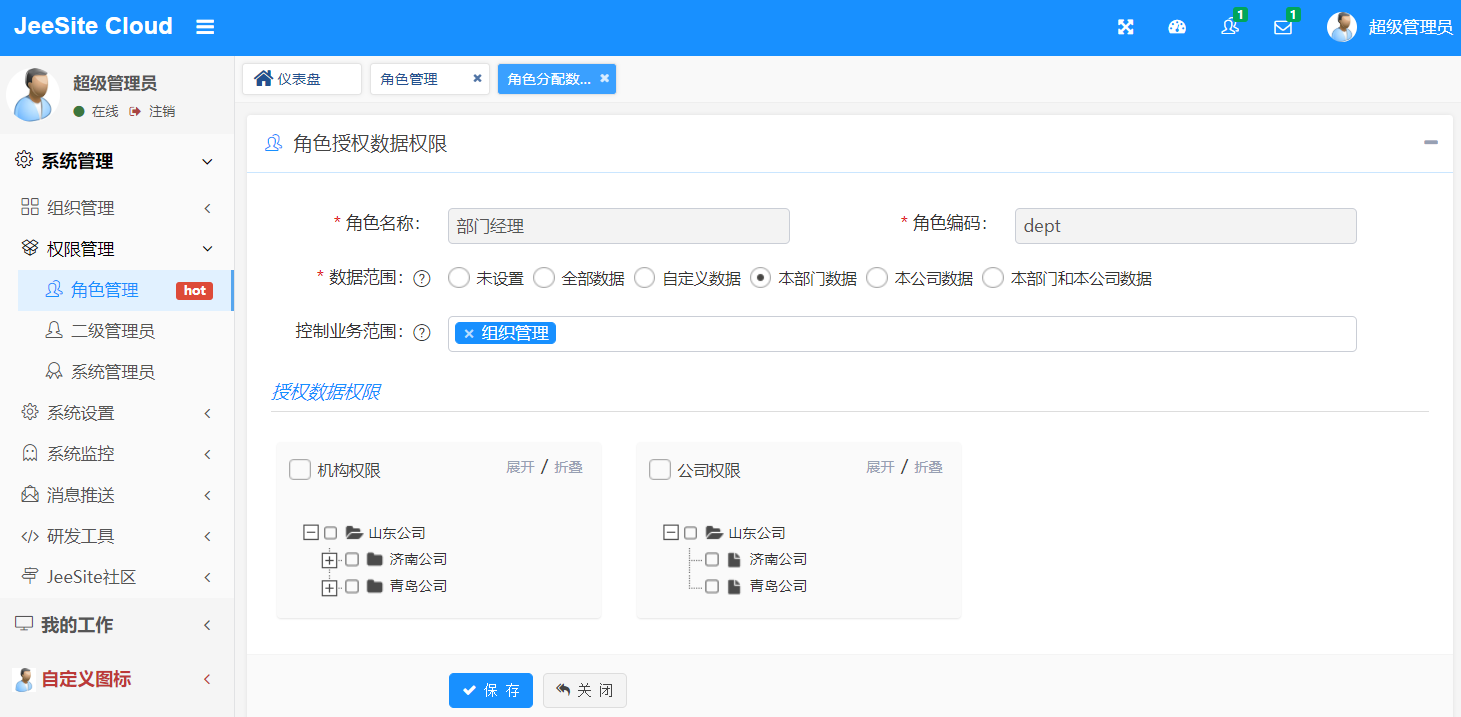Expand 青岛公司 node in 机构权限 tree
This screenshot has width=1461, height=717.
pos(330,588)
